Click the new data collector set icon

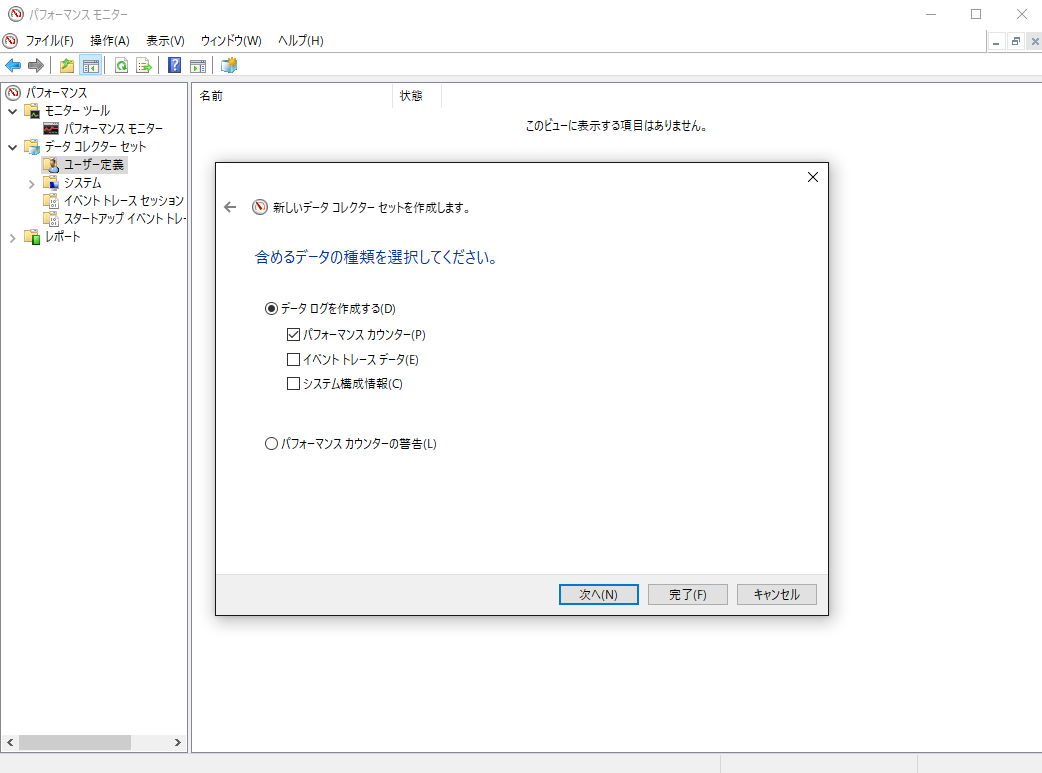coord(229,65)
